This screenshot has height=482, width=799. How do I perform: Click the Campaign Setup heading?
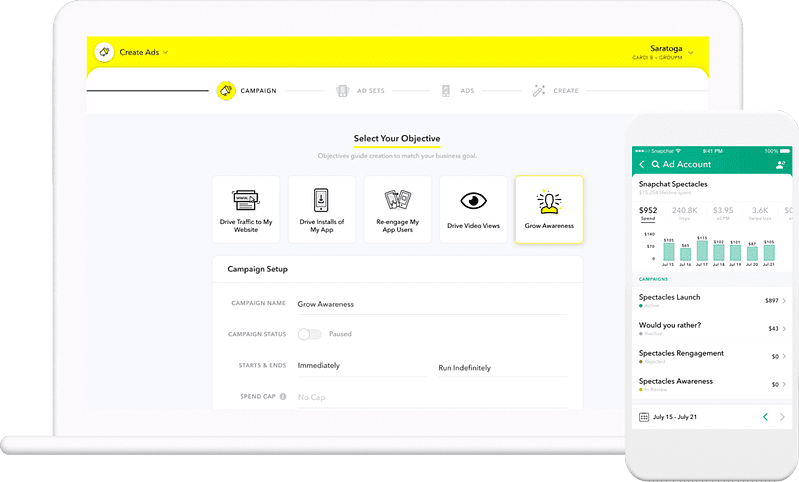(x=257, y=269)
